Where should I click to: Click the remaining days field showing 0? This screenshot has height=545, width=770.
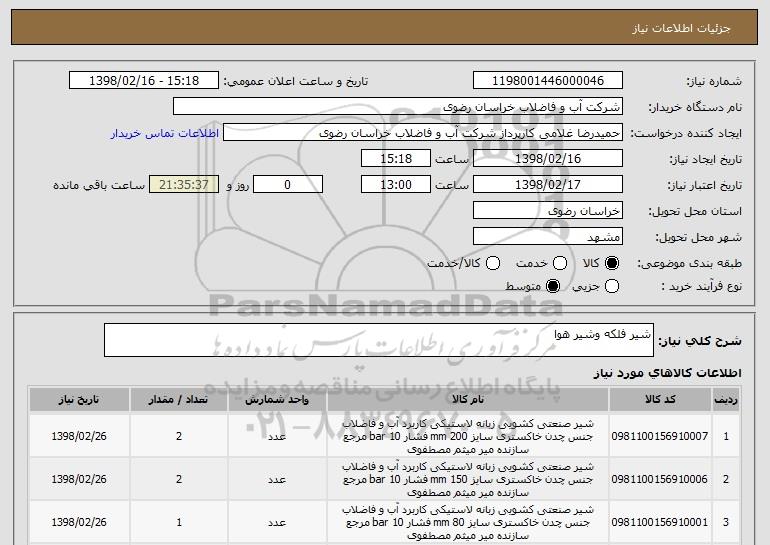[288, 185]
